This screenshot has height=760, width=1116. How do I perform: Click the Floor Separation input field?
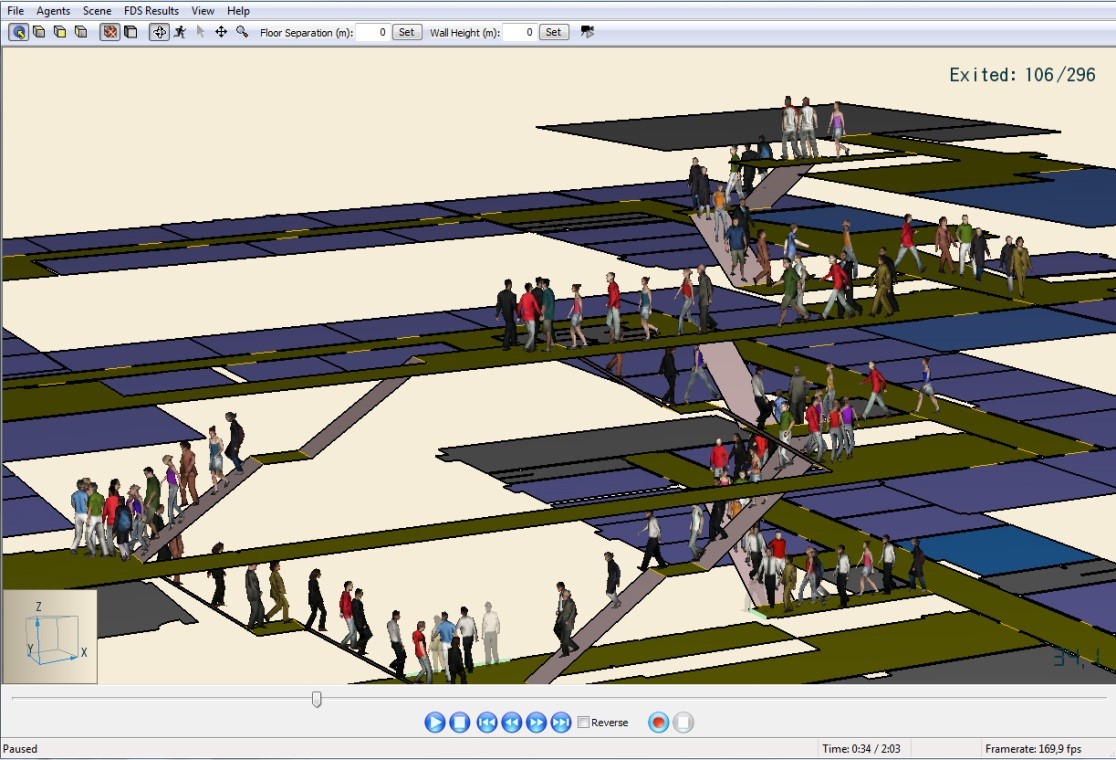pos(373,32)
